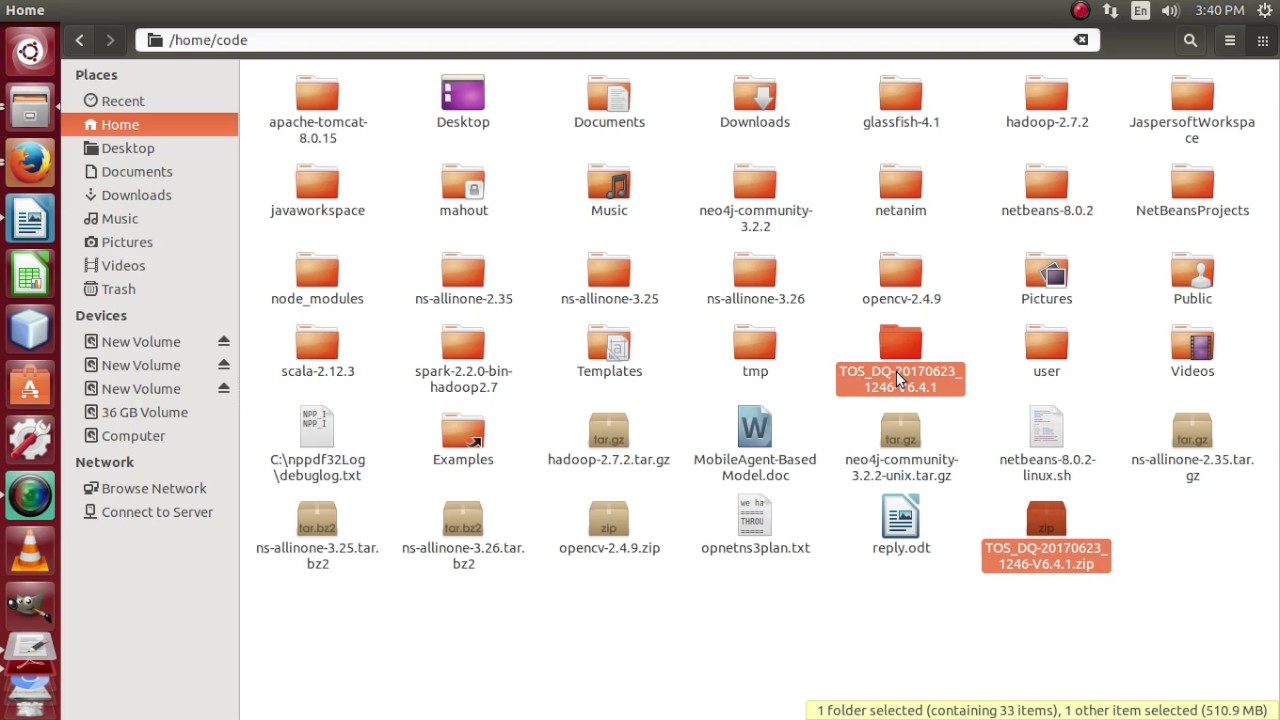Open the system power gear menu

coord(1265,10)
